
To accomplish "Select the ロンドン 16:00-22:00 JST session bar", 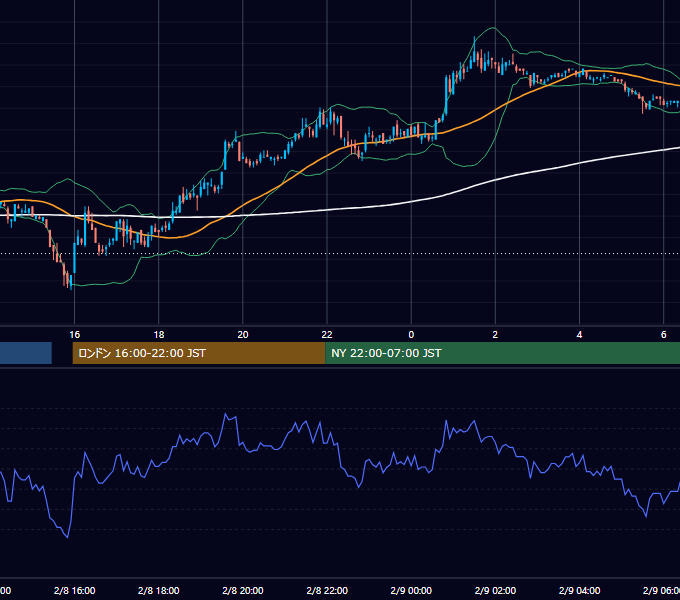I will tap(199, 353).
